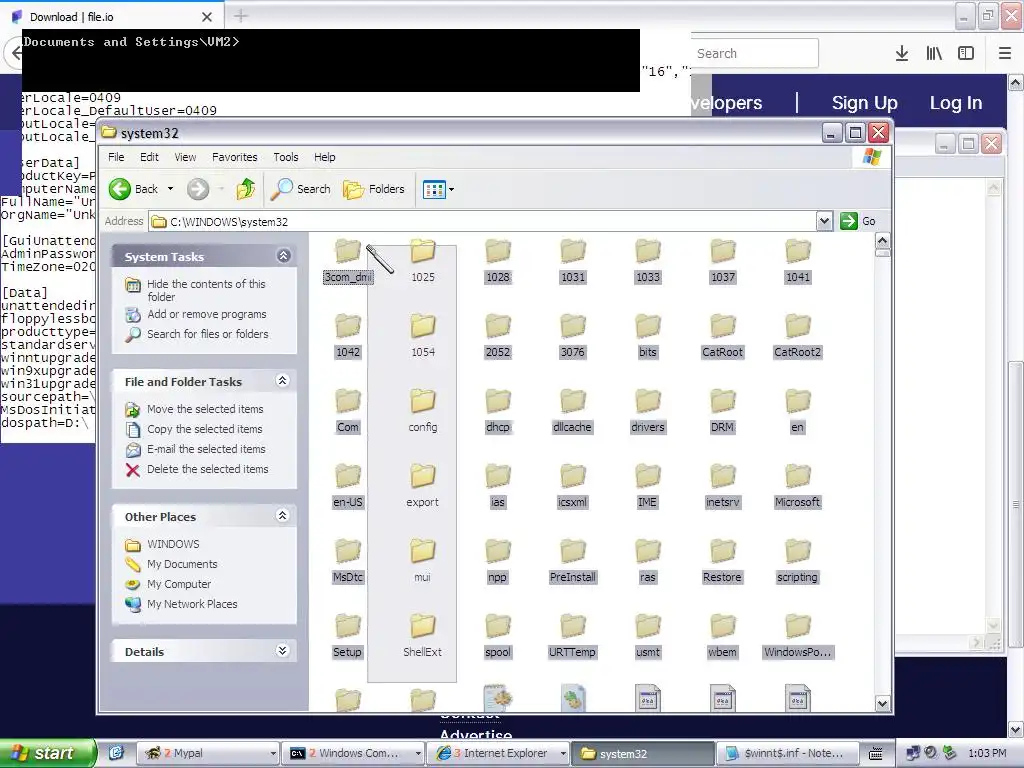Open the Tools menu

[x=285, y=157]
